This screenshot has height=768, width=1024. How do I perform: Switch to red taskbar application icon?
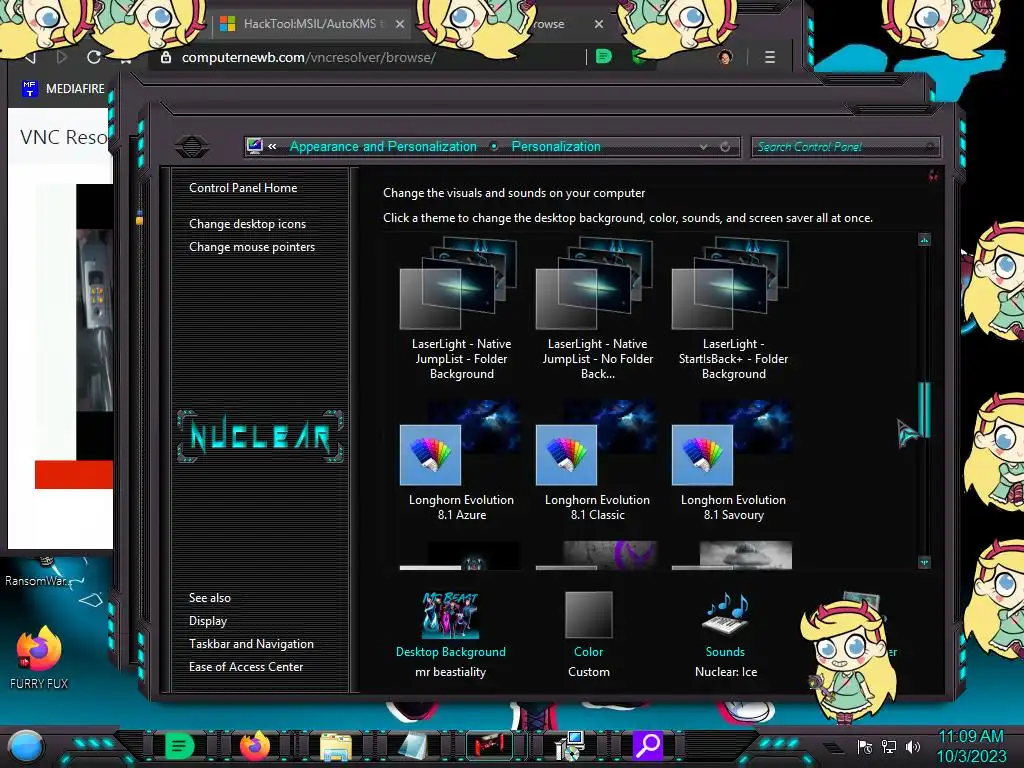click(489, 746)
